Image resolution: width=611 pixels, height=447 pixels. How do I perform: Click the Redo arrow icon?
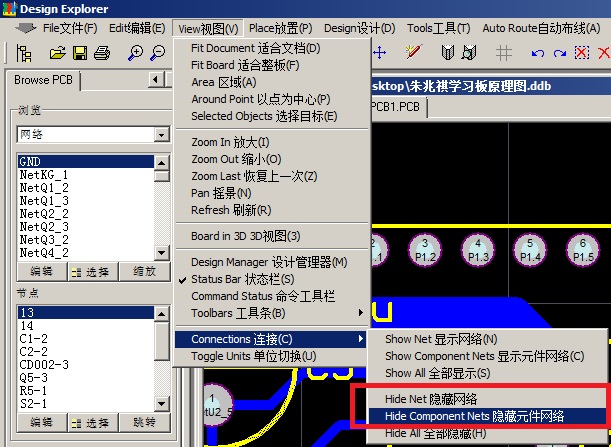click(560, 52)
